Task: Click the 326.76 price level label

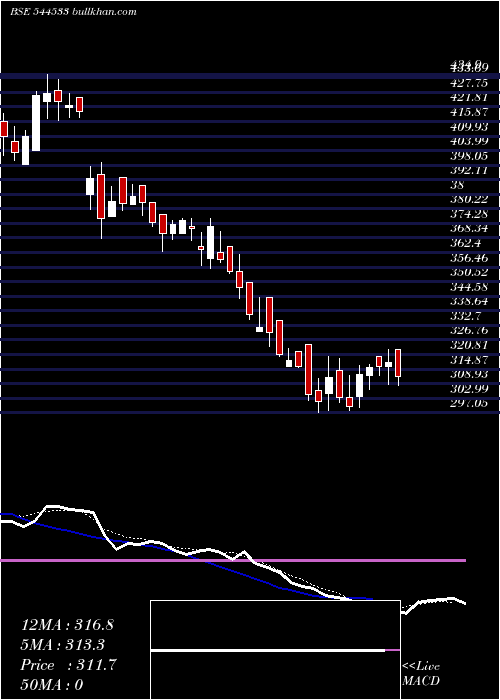Action: pyautogui.click(x=470, y=330)
